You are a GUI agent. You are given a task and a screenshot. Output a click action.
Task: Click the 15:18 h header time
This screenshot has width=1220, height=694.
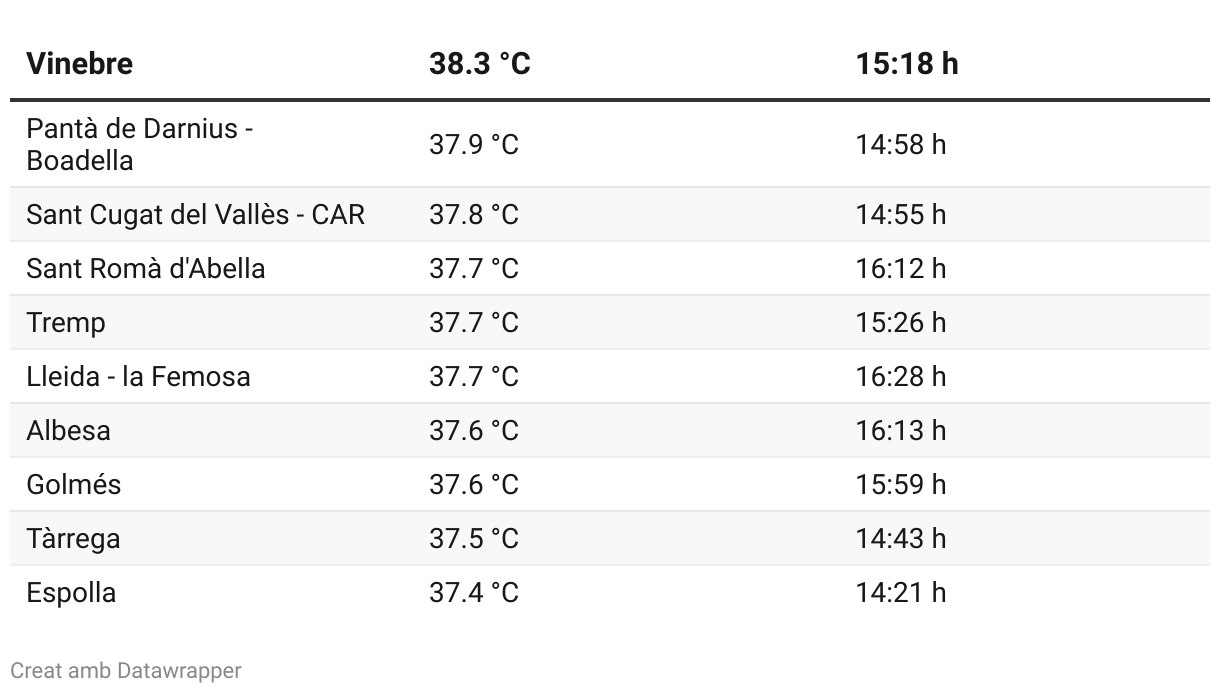(906, 63)
